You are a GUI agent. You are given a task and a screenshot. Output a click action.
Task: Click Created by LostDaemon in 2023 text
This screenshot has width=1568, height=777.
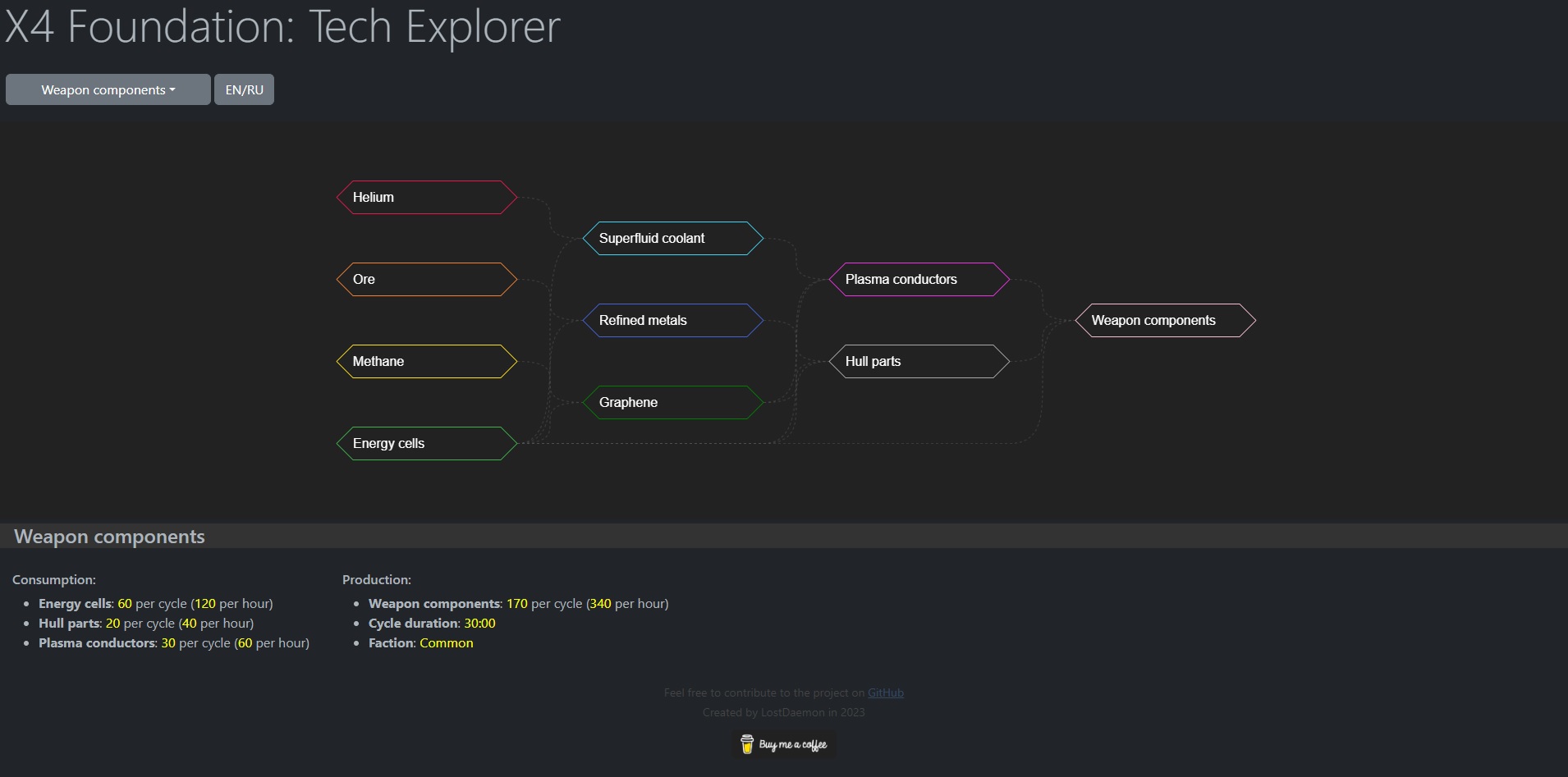coord(784,712)
